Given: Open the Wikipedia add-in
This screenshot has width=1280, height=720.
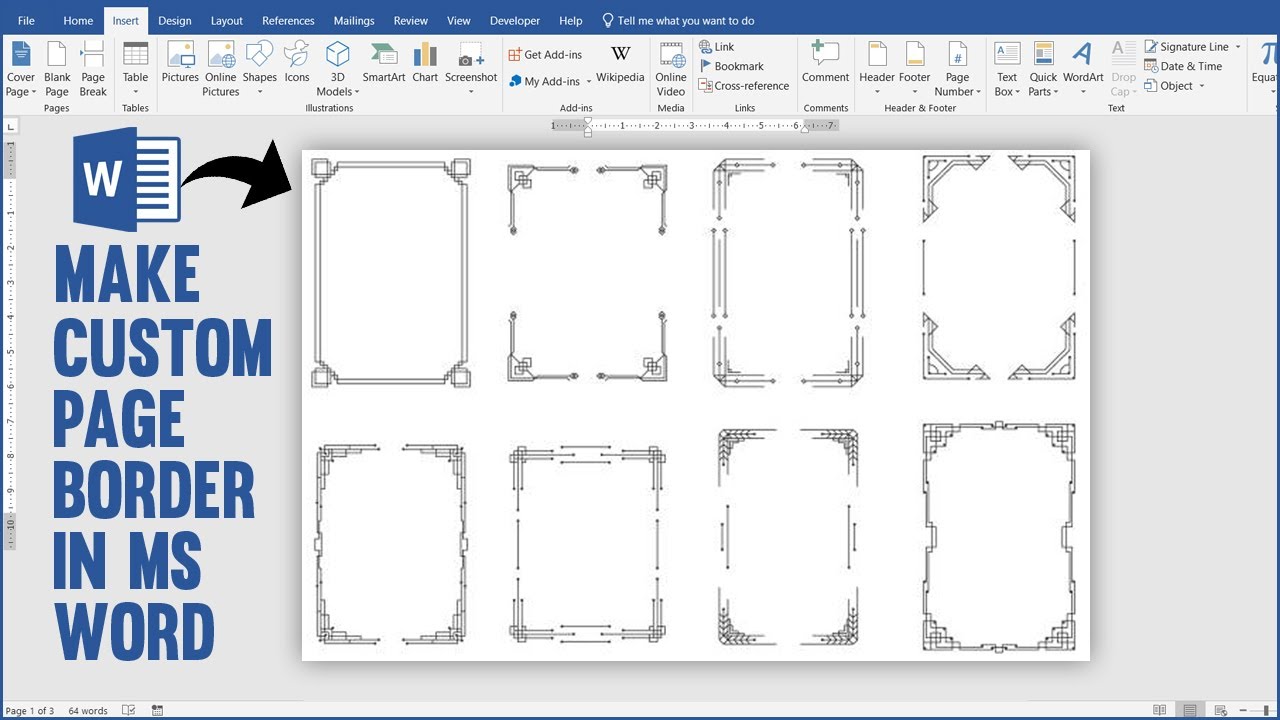Looking at the screenshot, I should point(620,64).
